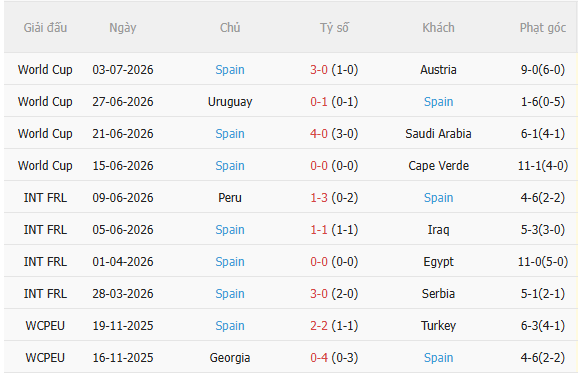The width and height of the screenshot is (578, 376).
Task: Click the Peru home team name
Action: coord(230,198)
